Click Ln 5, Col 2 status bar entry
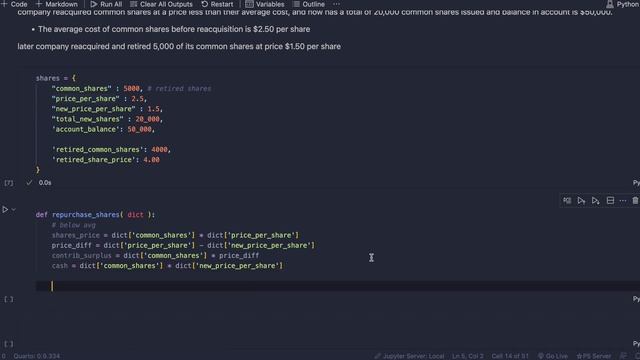 pyautogui.click(x=468, y=356)
